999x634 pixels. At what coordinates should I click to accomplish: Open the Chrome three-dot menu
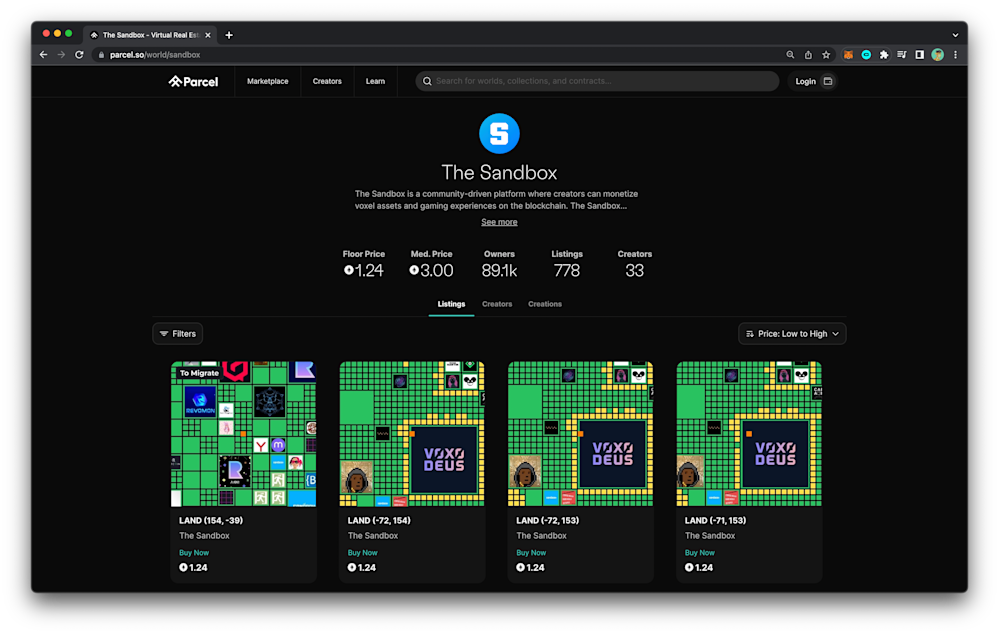955,55
